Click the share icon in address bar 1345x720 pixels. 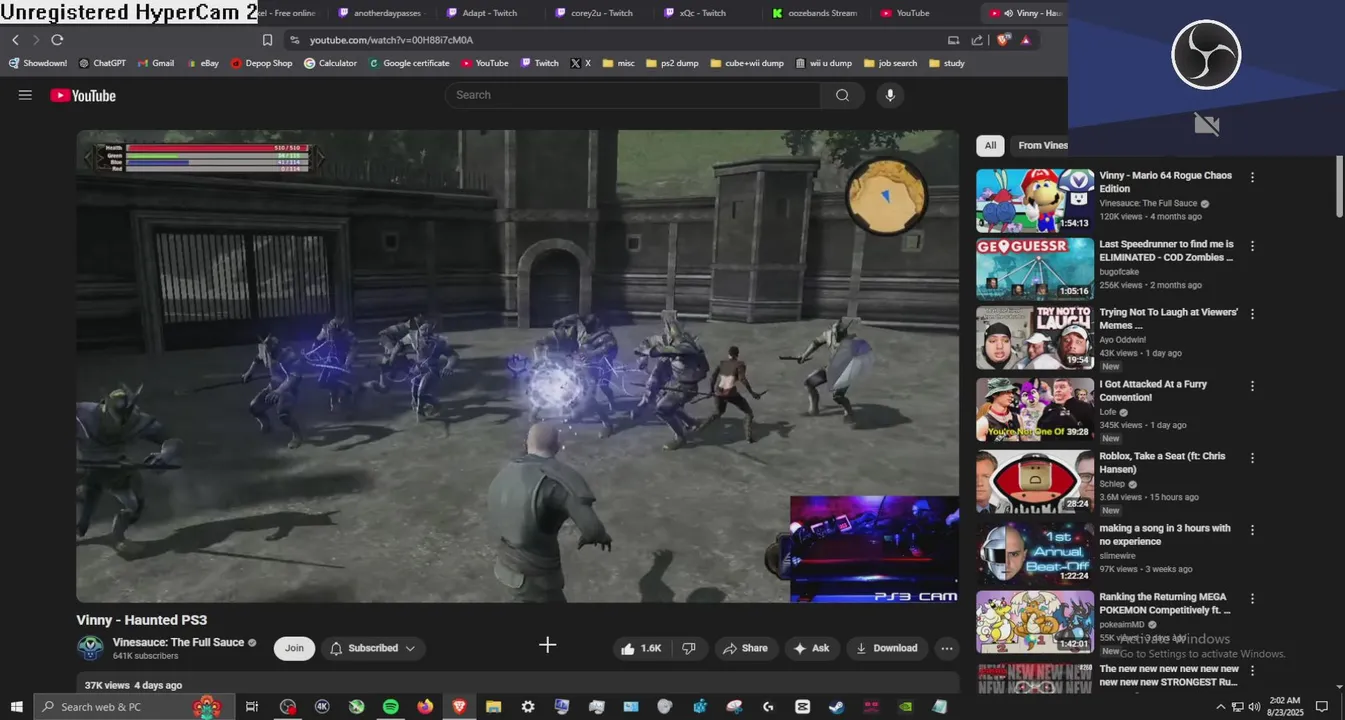click(975, 40)
